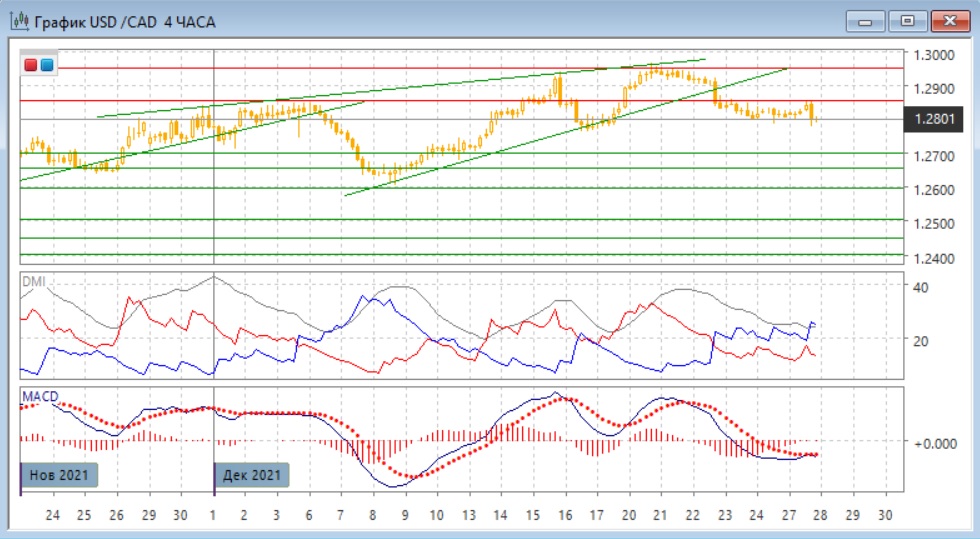Viewport: 980px width, 539px height.
Task: Jump to the Нов 2021 month marker
Action: click(x=59, y=474)
